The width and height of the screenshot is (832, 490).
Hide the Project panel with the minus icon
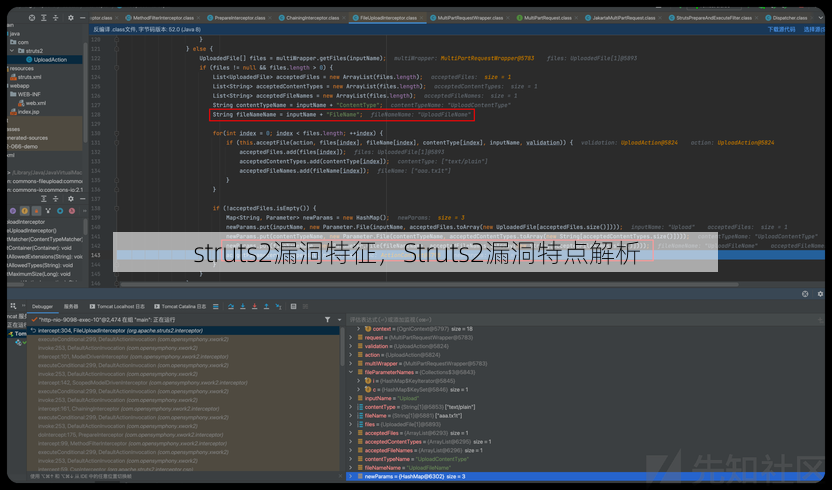[x=82, y=18]
